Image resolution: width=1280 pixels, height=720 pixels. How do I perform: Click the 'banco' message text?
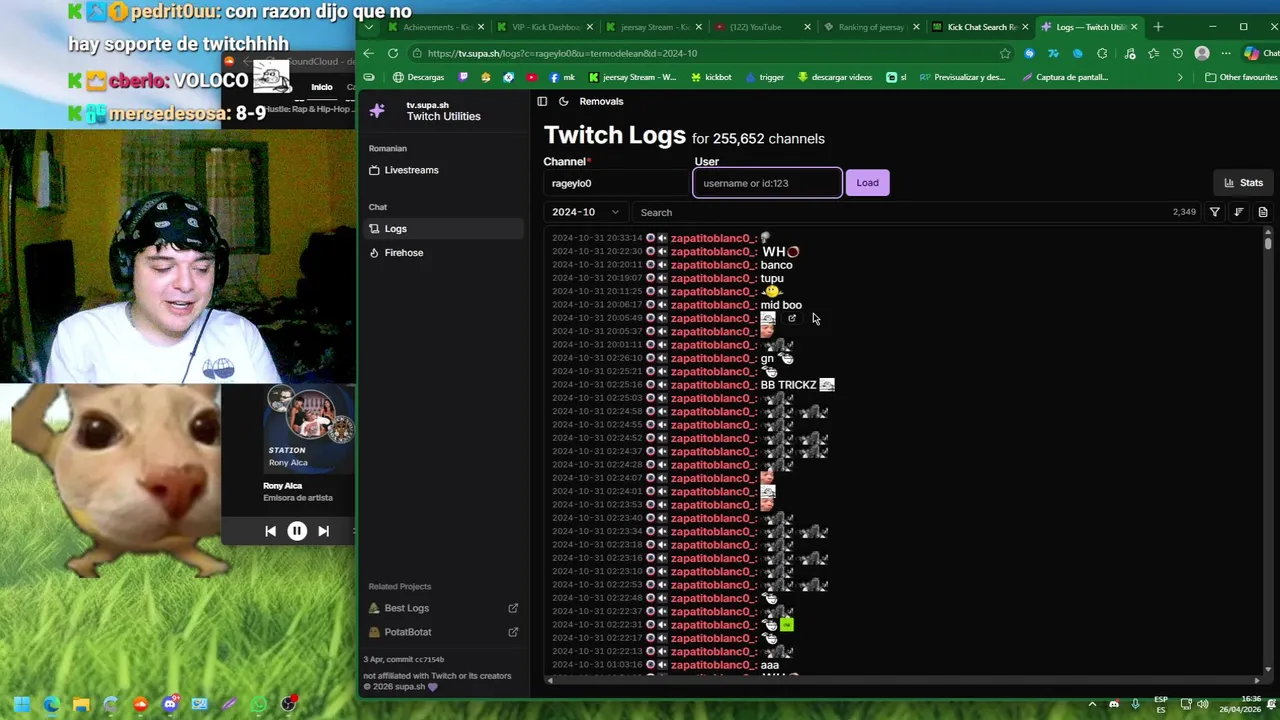coord(776,265)
